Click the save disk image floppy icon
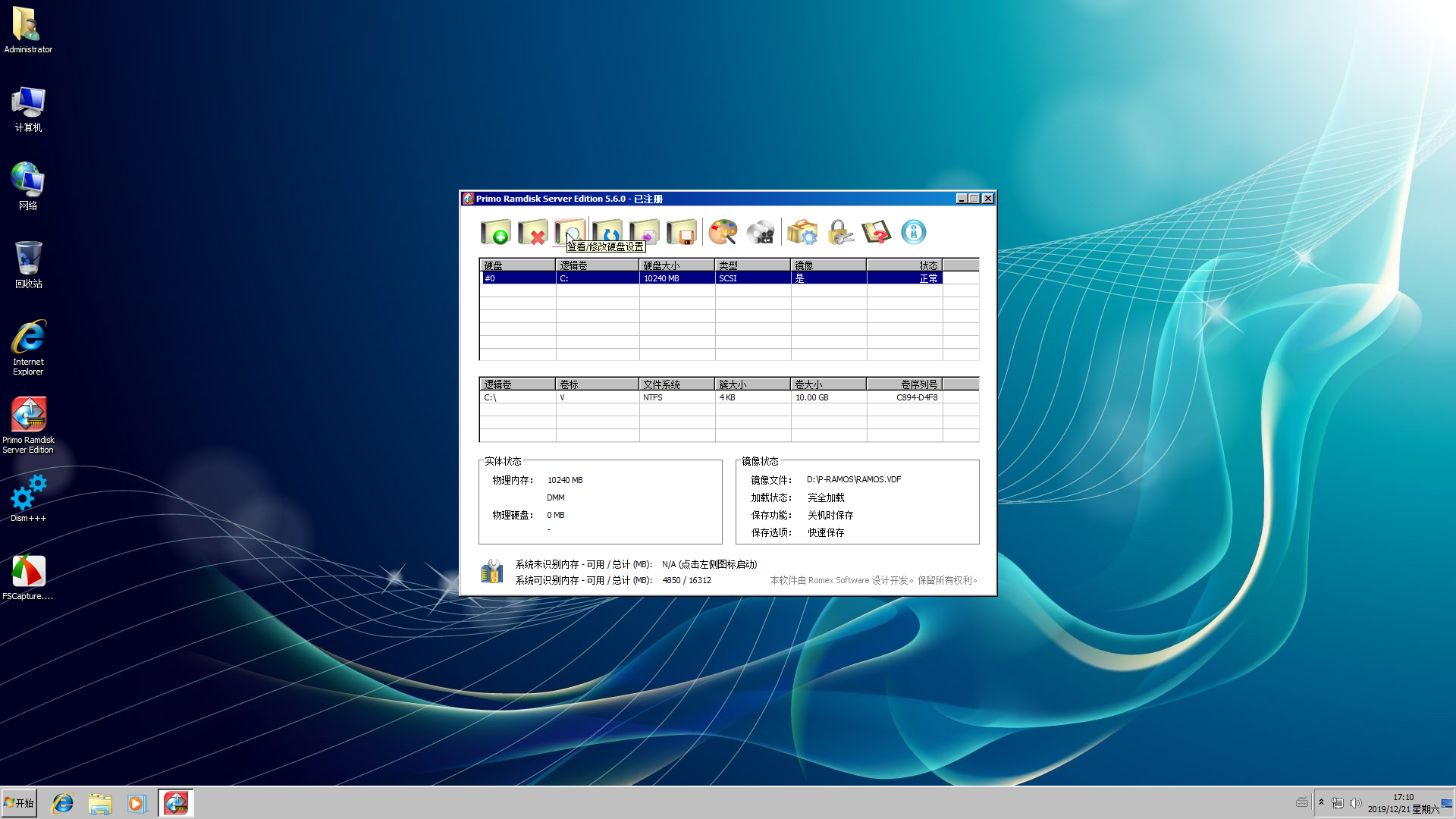 [682, 232]
